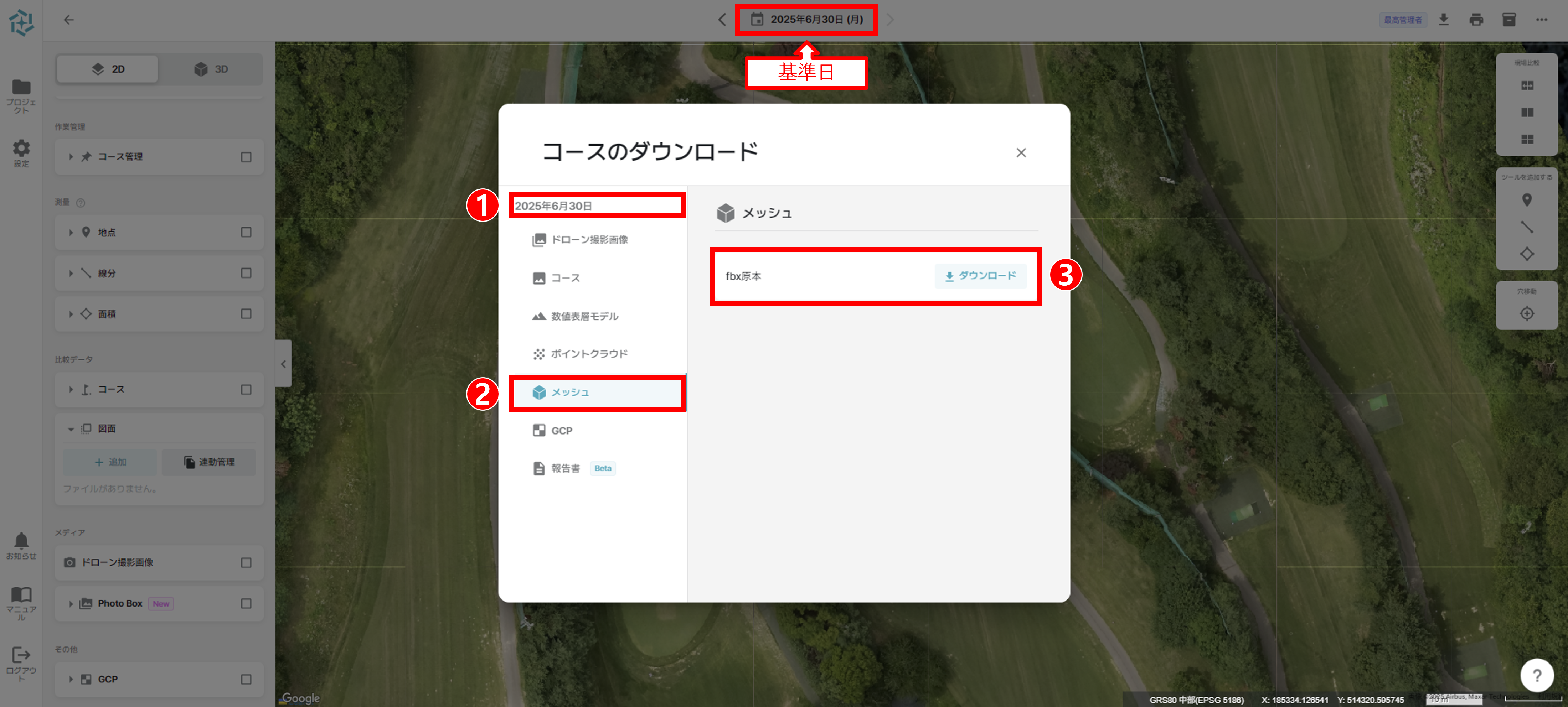Enable the ドローン撮影画像 layer checkbox
The image size is (1568, 707).
click(x=246, y=562)
